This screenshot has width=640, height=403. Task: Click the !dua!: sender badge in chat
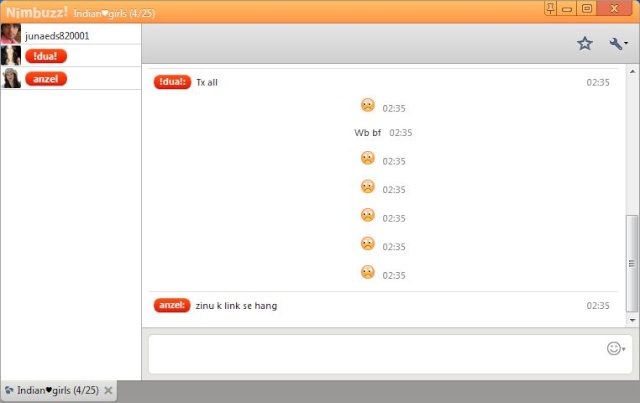click(x=172, y=82)
